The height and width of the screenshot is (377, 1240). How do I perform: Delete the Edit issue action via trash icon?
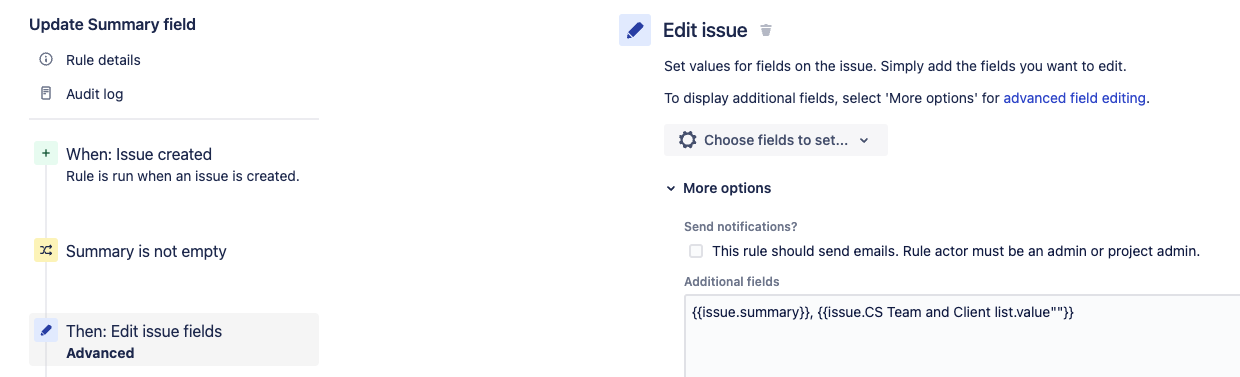click(x=766, y=30)
